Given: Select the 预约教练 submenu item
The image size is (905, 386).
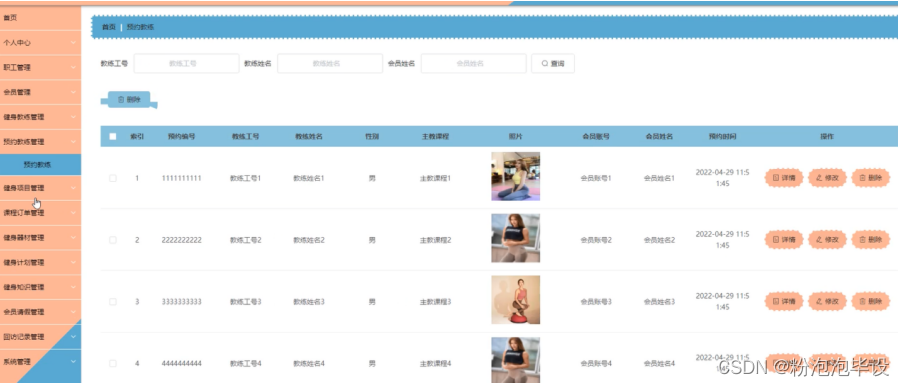Looking at the screenshot, I should [x=40, y=164].
